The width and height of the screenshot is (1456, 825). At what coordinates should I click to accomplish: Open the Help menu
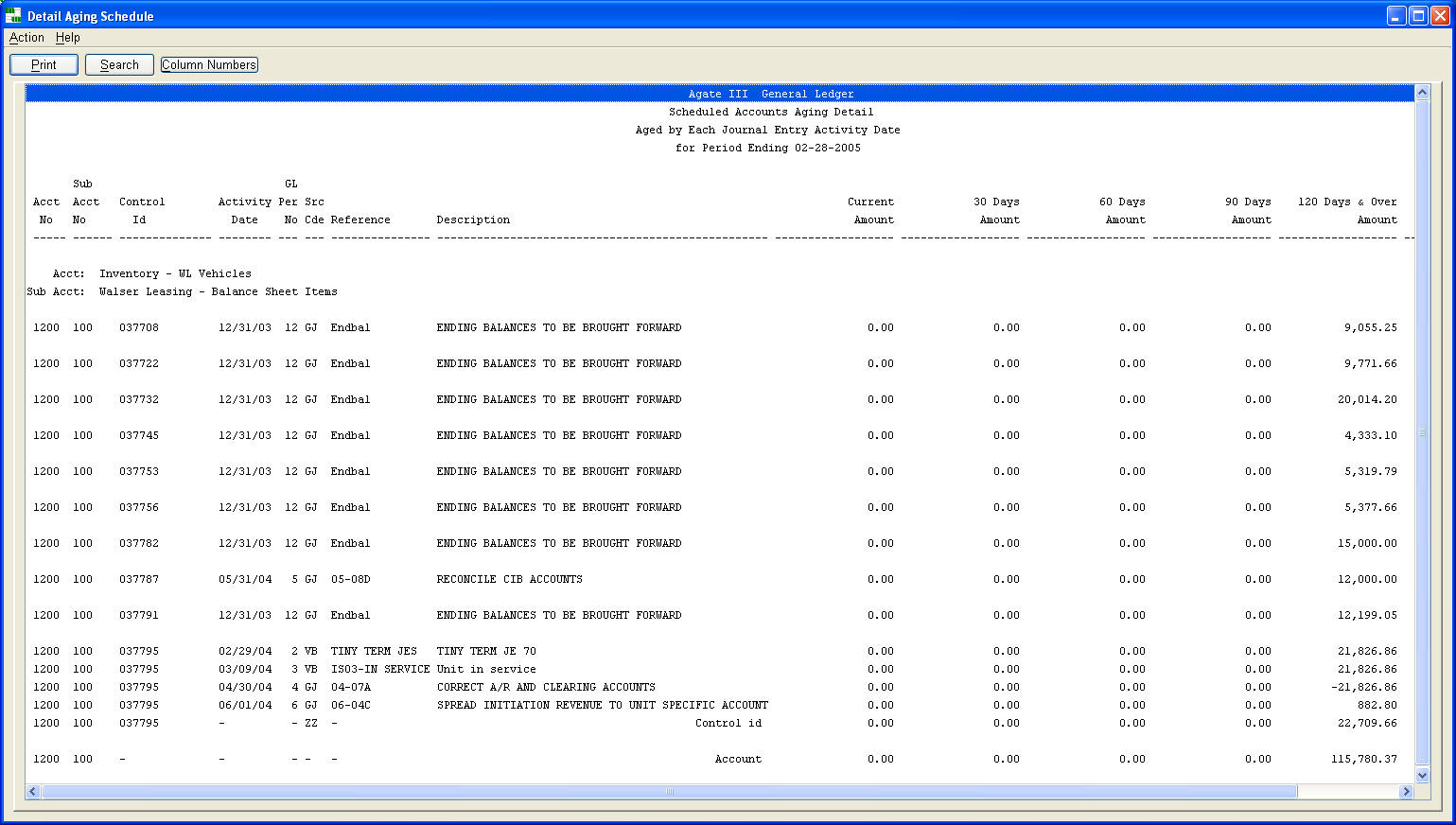[67, 38]
